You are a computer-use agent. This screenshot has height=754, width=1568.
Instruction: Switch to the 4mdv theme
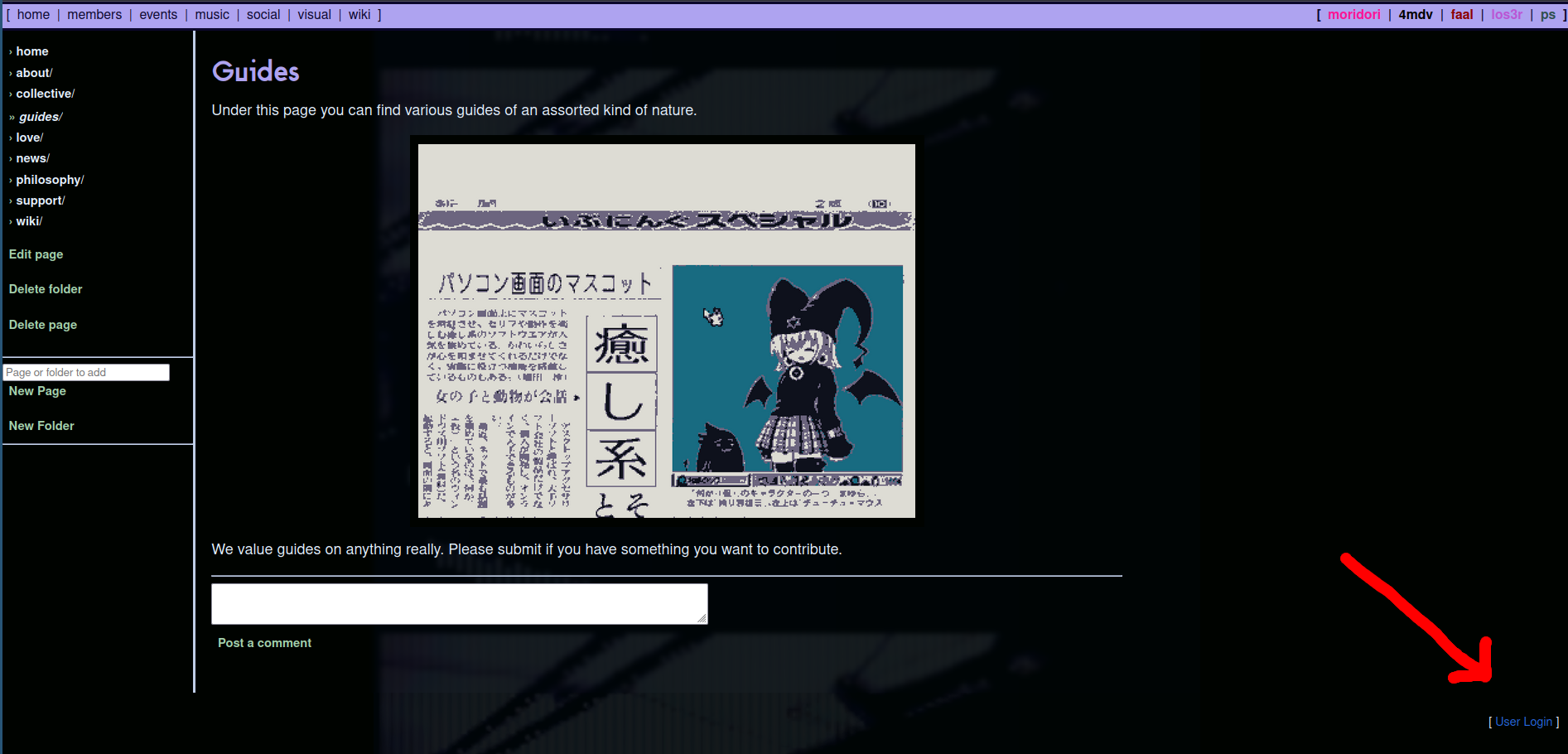tap(1415, 15)
